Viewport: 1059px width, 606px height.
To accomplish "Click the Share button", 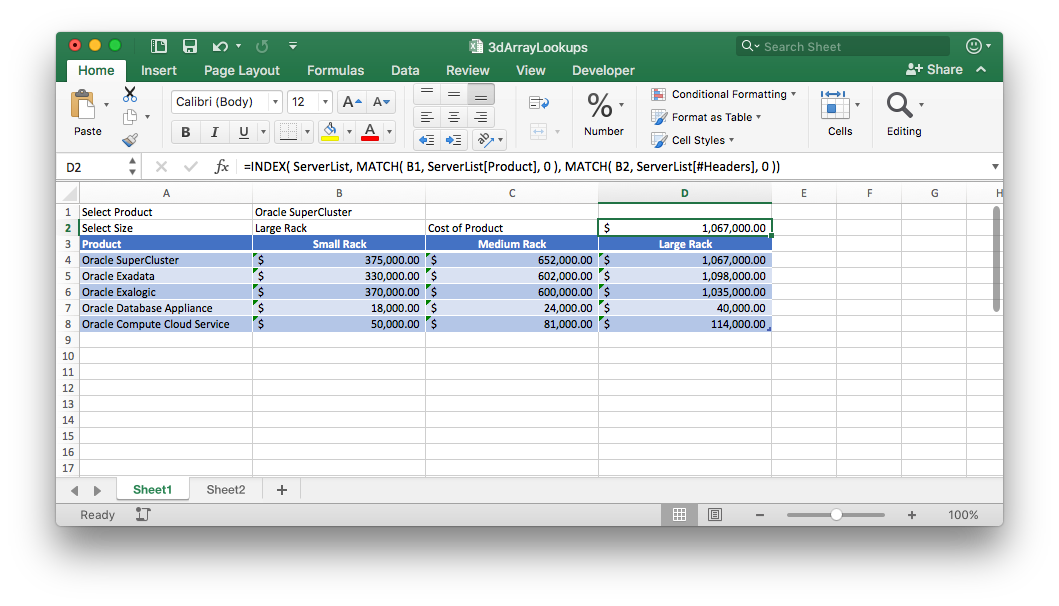I will click(934, 69).
